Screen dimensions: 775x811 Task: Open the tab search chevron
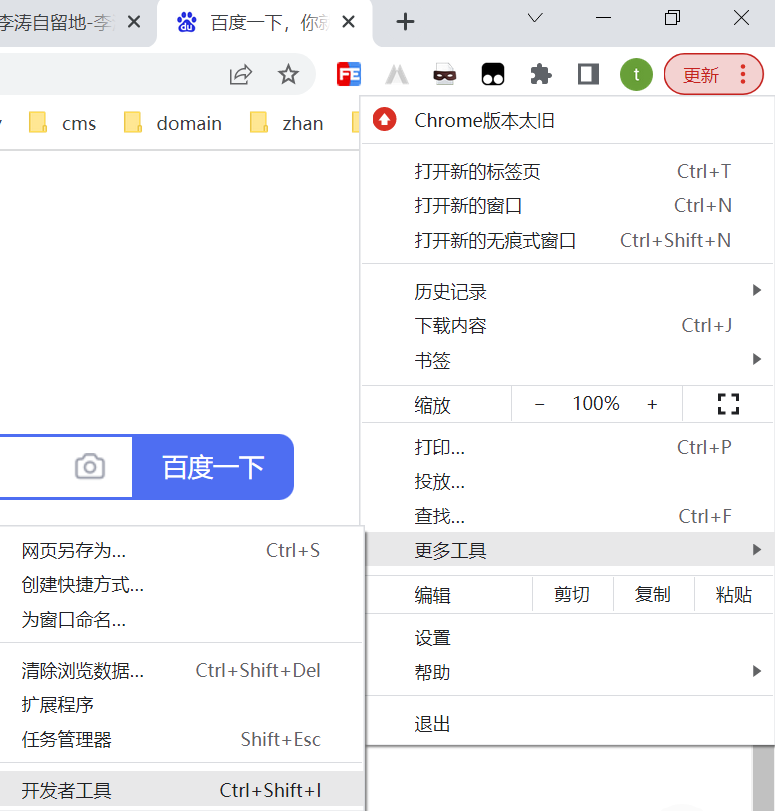[x=535, y=18]
